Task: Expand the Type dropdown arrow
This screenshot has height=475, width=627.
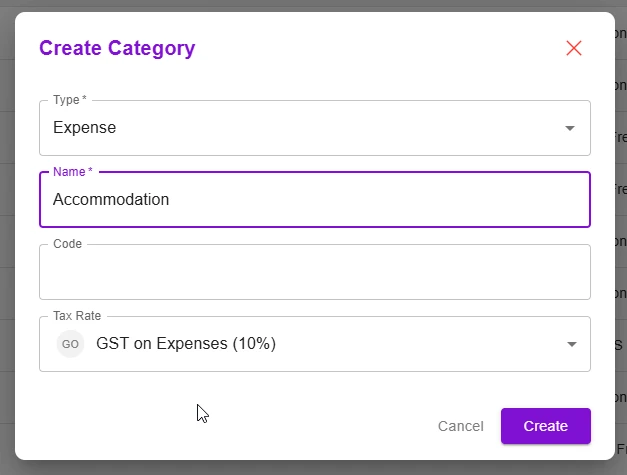Action: [x=570, y=128]
